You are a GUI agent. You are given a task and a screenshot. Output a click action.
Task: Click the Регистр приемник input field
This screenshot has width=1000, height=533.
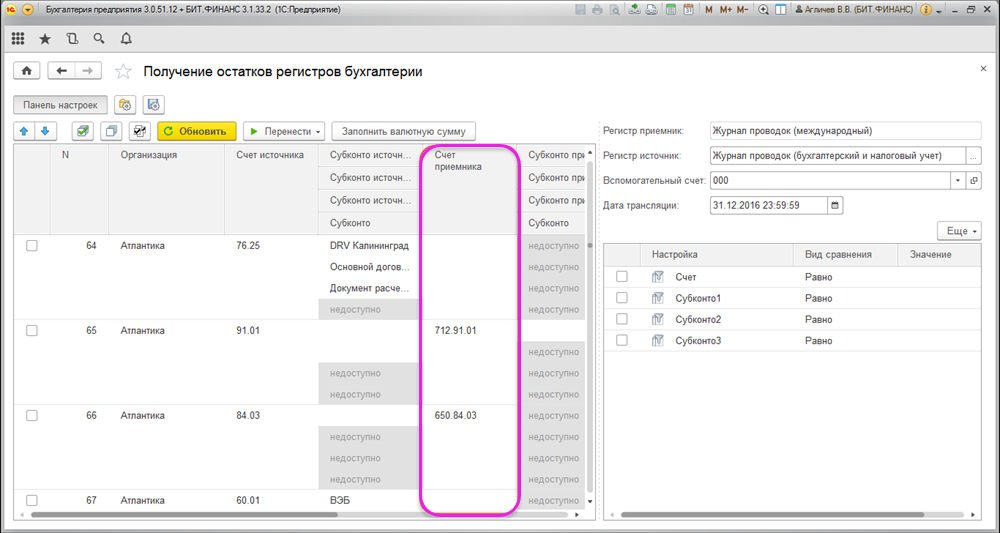845,131
